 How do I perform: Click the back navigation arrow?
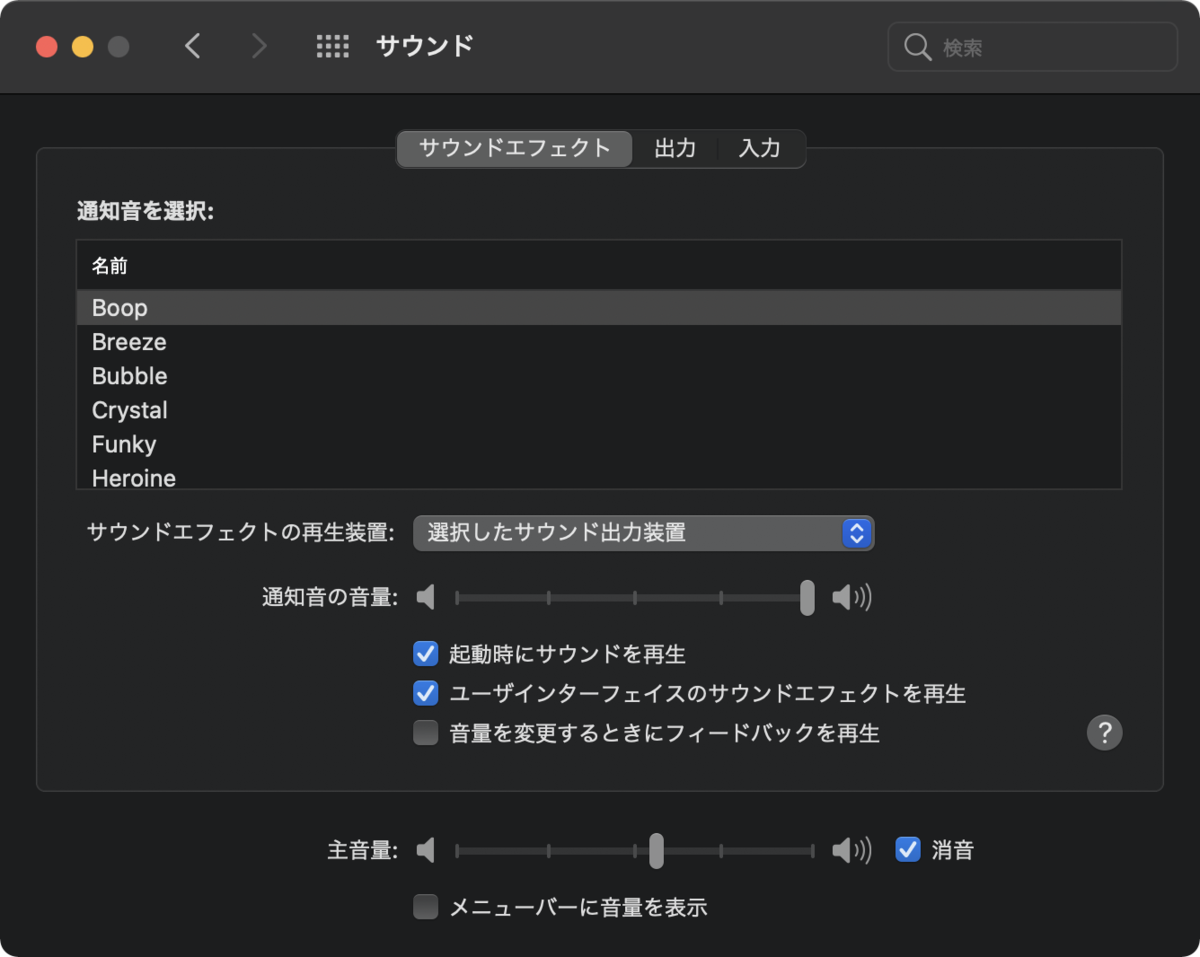[193, 46]
